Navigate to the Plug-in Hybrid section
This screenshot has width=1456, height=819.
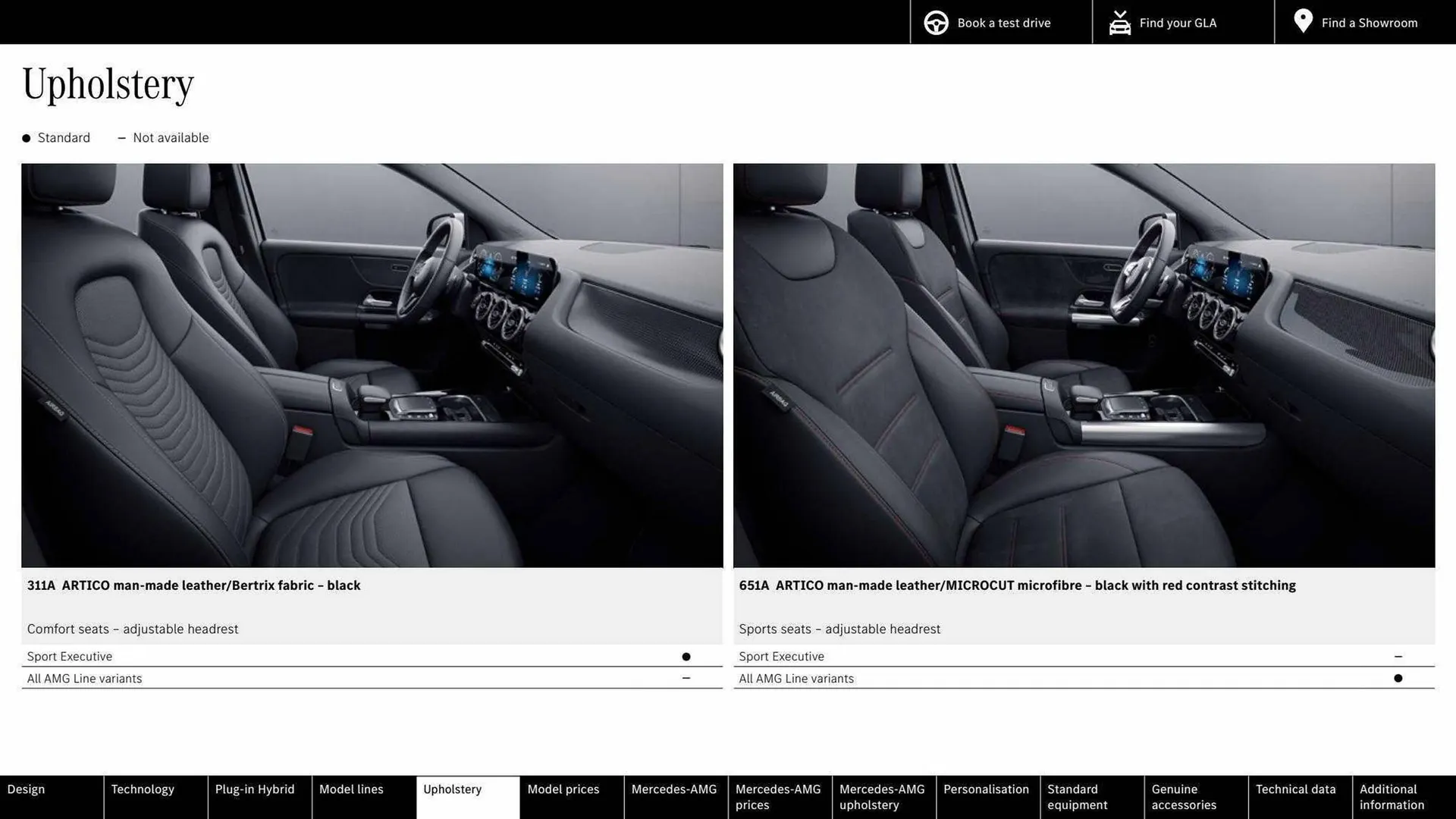pos(254,789)
